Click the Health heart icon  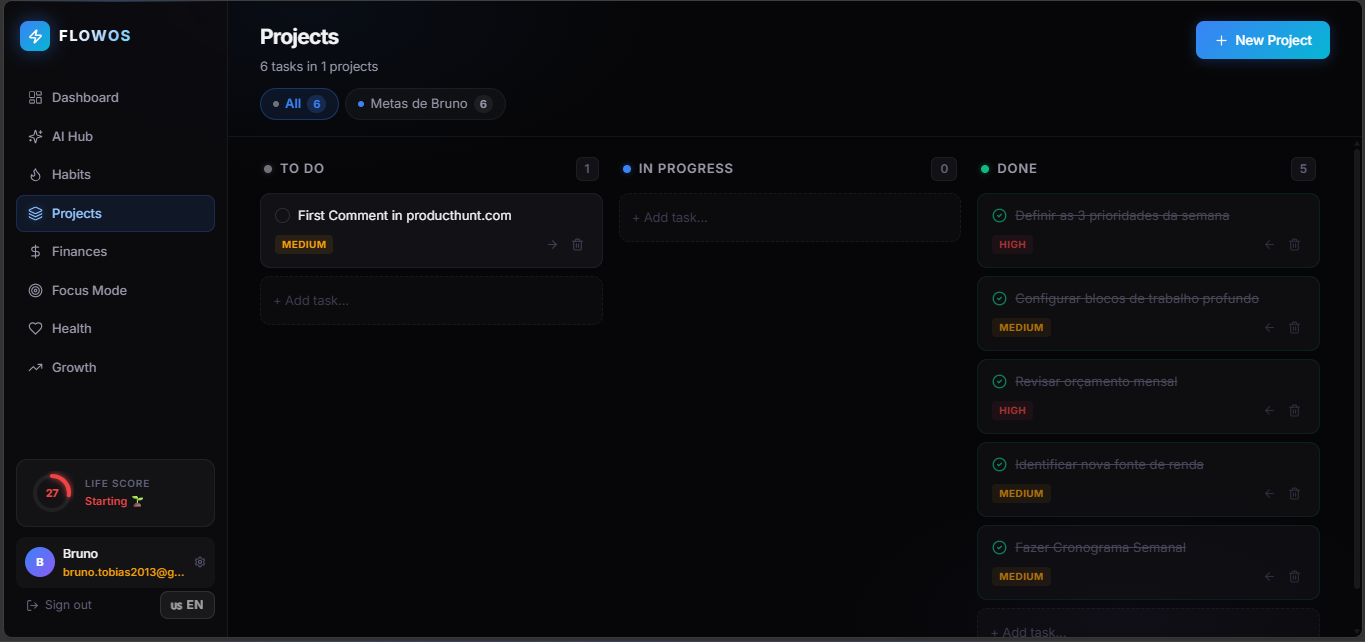click(35, 329)
